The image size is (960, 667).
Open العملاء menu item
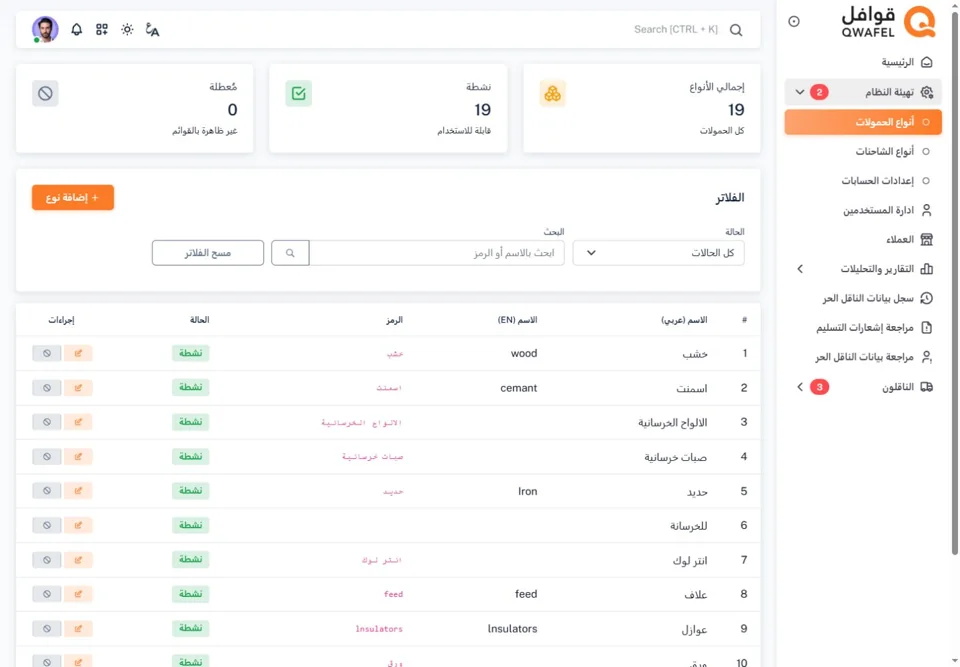863,239
